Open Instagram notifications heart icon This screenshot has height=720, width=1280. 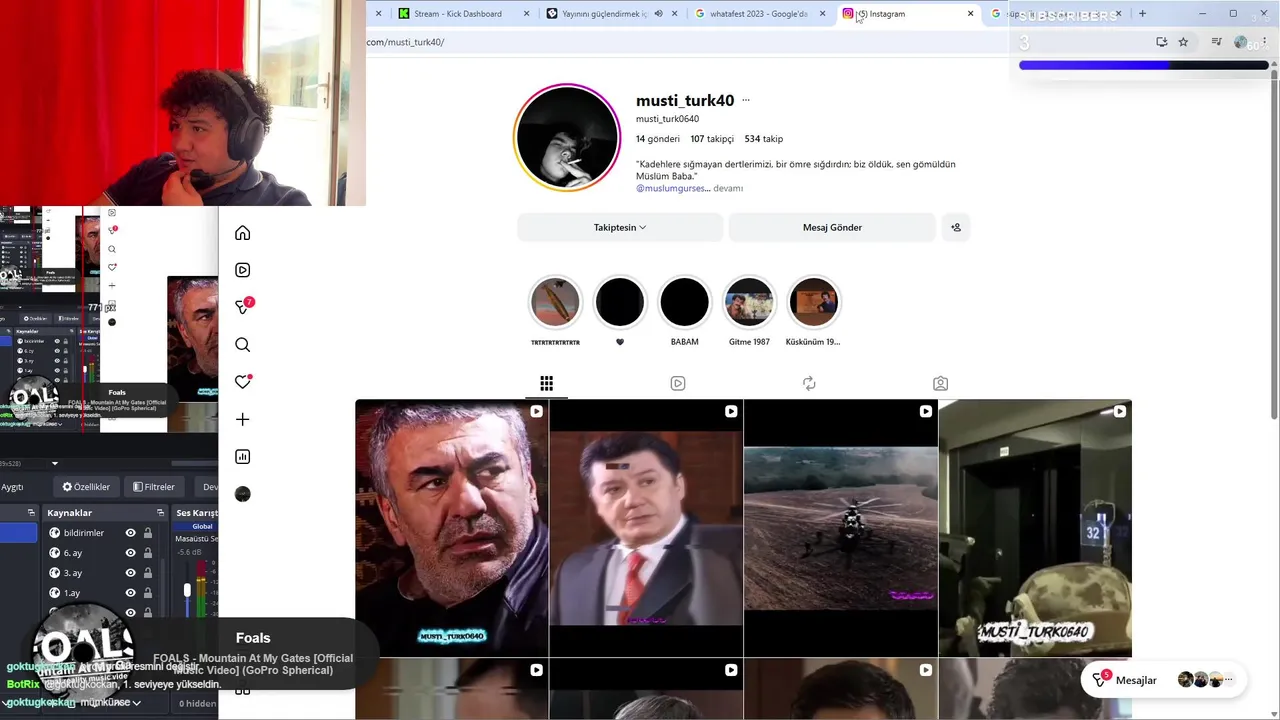point(242,382)
